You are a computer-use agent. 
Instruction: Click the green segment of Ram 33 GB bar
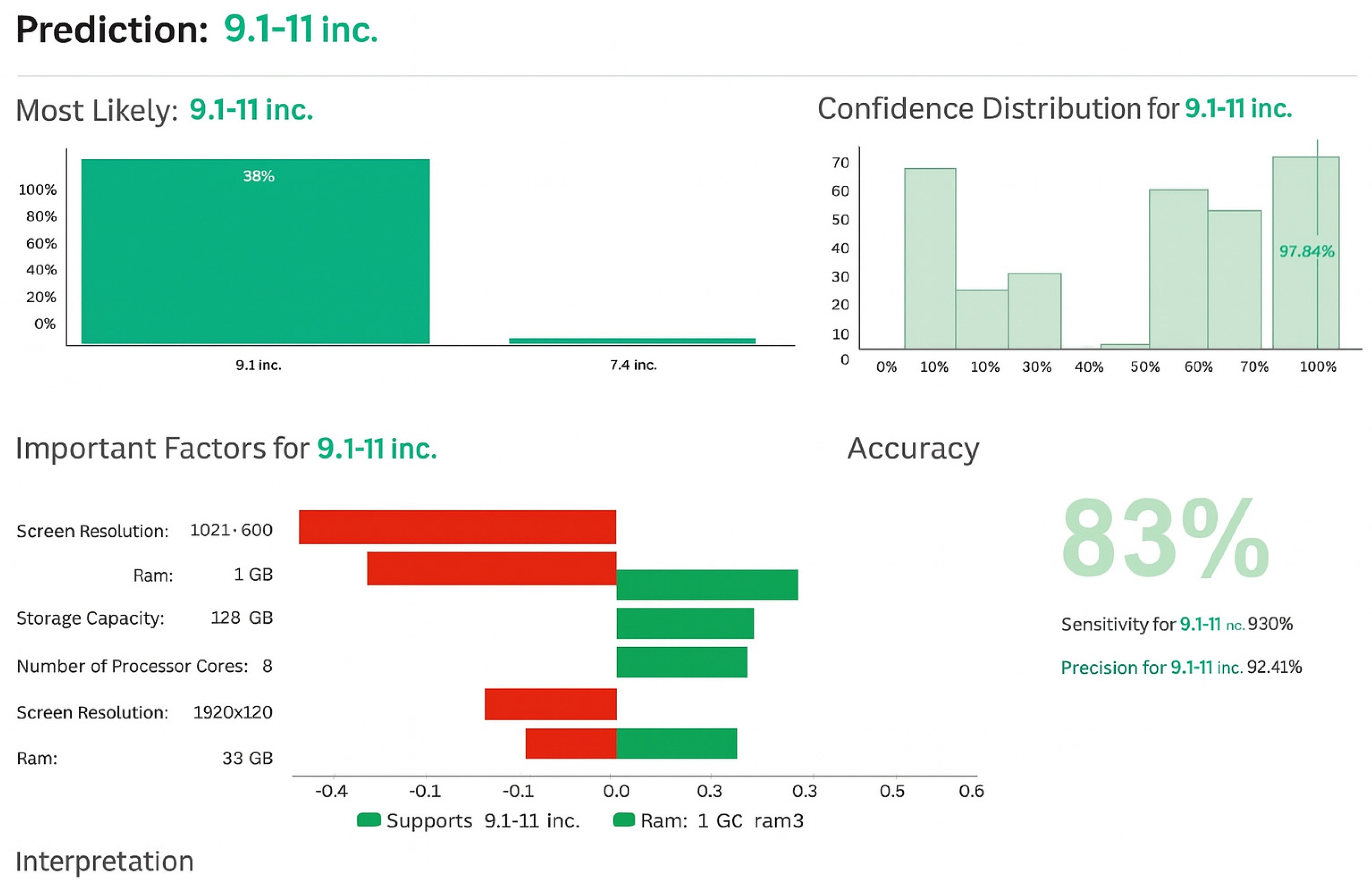(x=676, y=743)
